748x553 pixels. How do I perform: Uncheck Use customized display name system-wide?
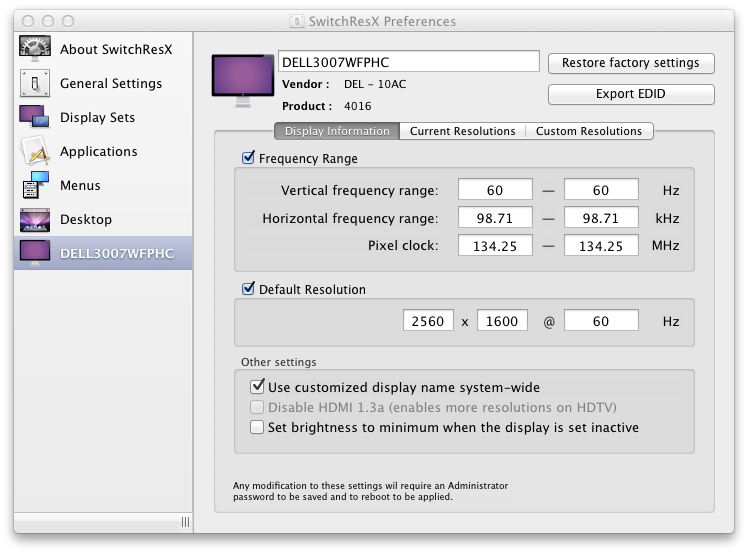tap(257, 386)
